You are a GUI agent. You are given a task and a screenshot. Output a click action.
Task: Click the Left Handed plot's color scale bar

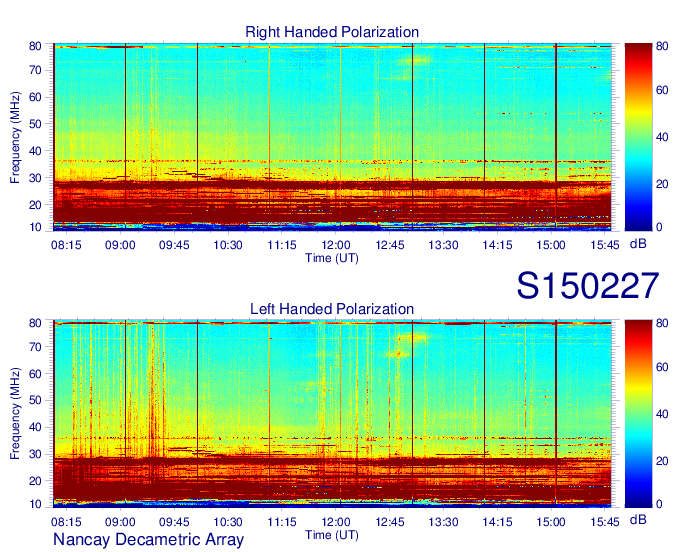[638, 414]
